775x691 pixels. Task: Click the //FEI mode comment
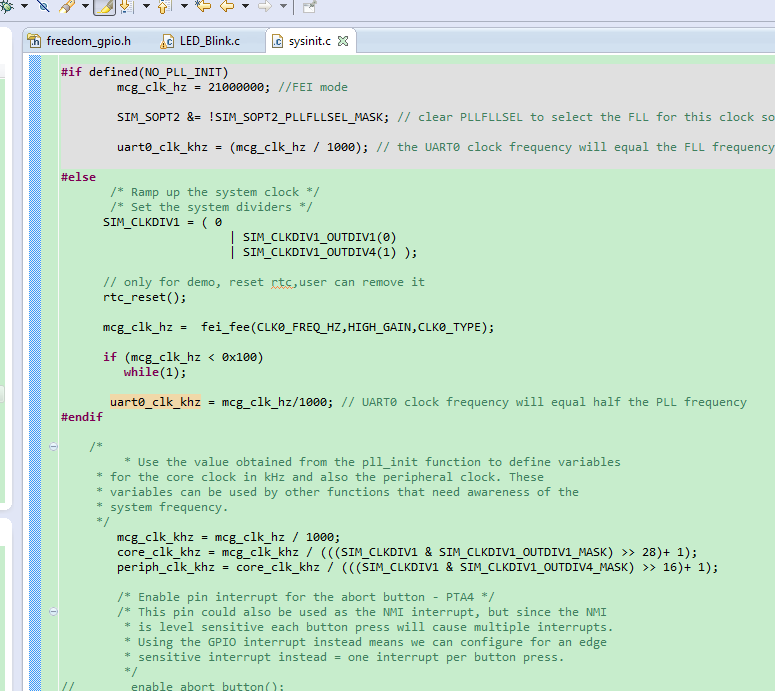313,87
